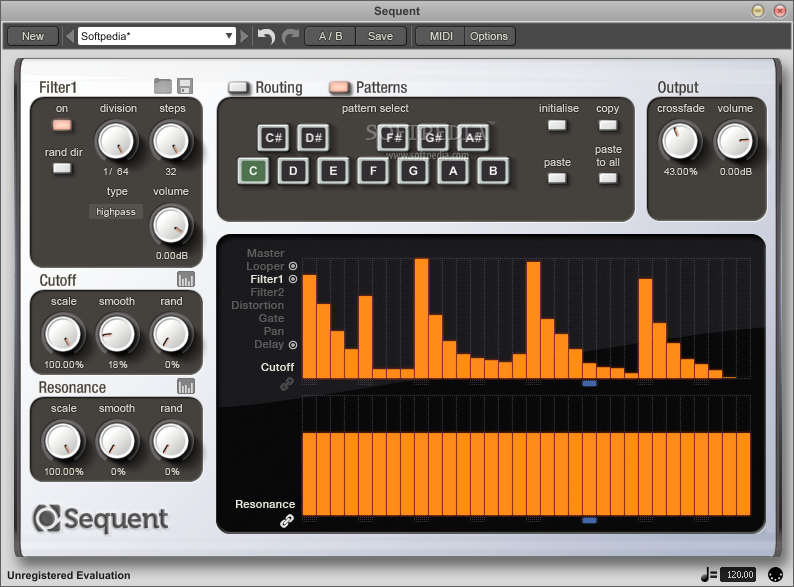Select previous preset arrow

pyautogui.click(x=70, y=36)
